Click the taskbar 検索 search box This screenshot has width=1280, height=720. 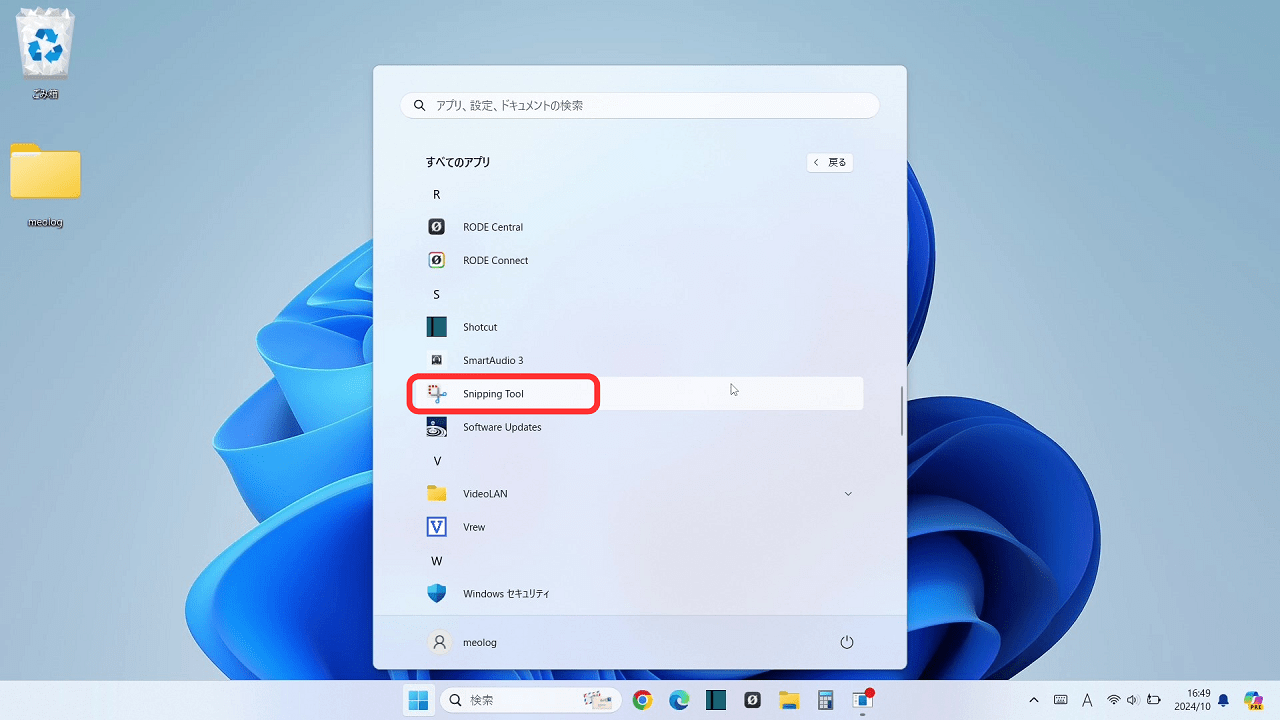530,700
